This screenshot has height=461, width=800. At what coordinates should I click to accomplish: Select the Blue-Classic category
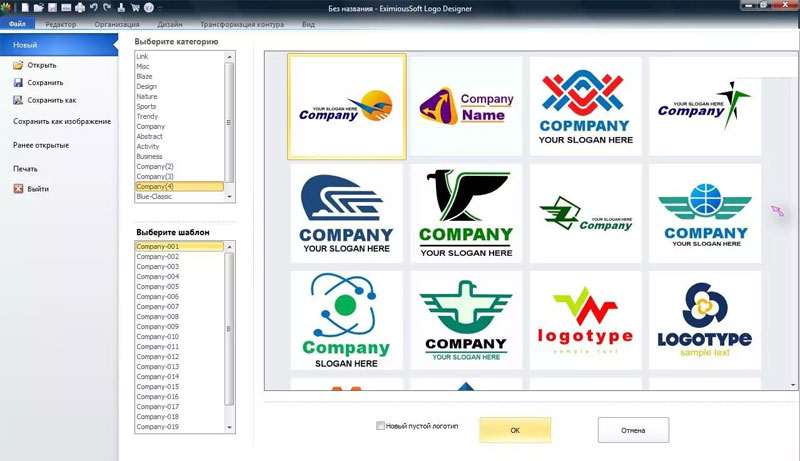[x=180, y=196]
